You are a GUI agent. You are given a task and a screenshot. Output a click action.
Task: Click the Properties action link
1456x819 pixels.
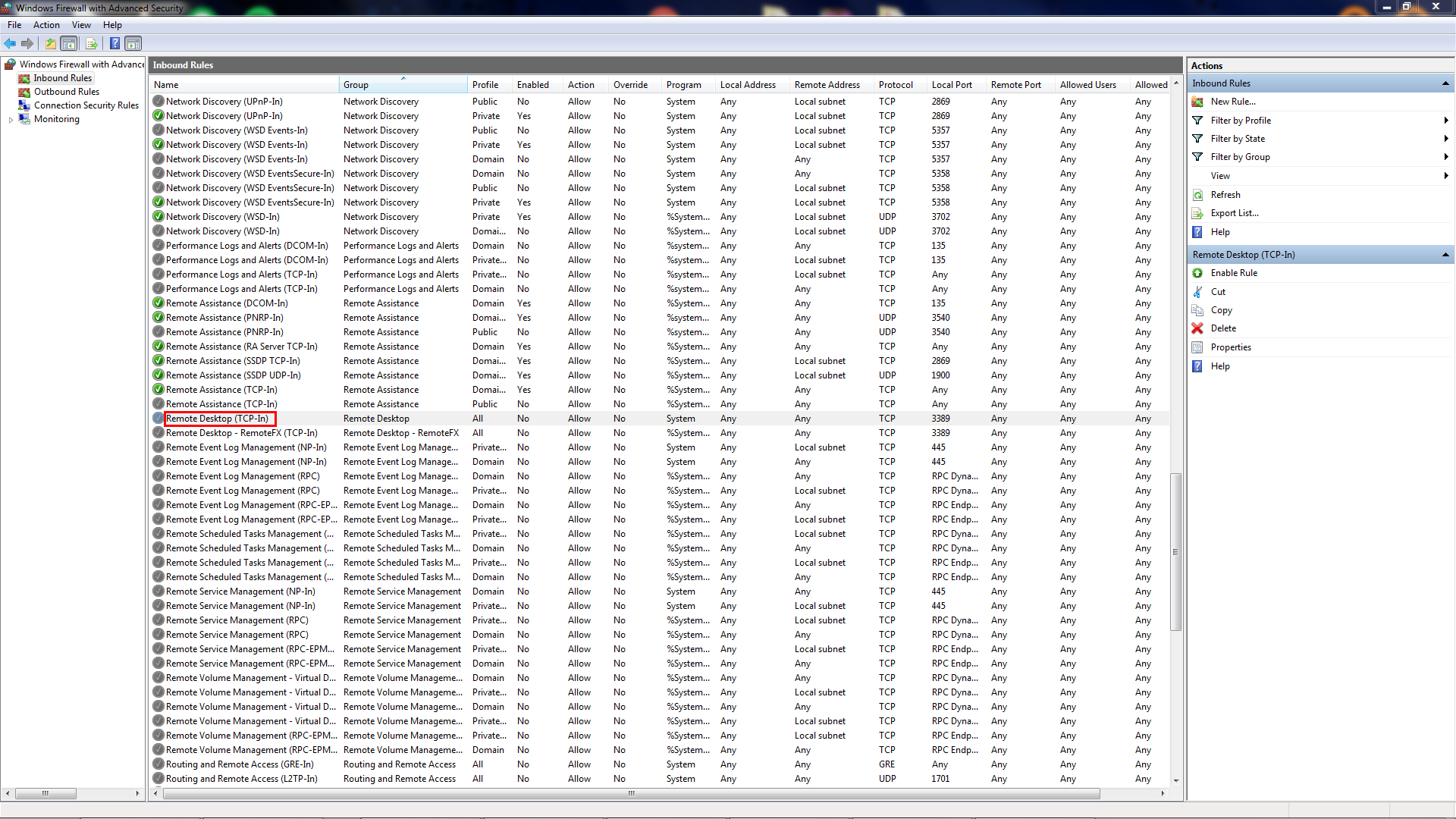[x=1231, y=347]
